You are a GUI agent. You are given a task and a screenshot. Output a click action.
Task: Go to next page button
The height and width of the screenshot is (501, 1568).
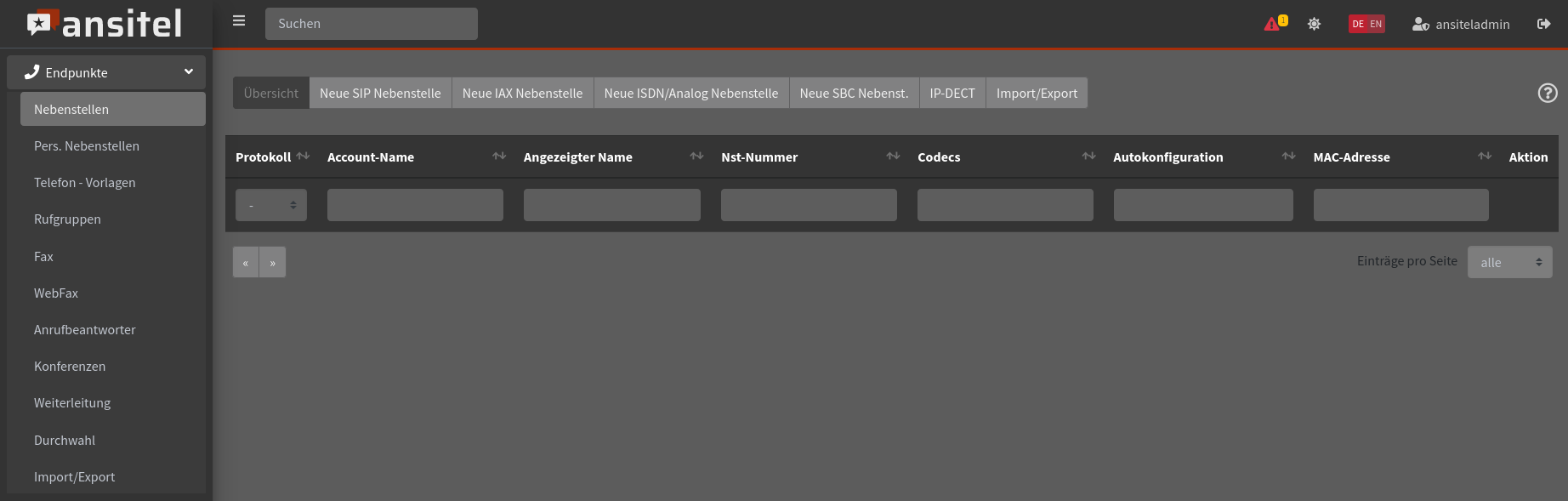coord(272,263)
